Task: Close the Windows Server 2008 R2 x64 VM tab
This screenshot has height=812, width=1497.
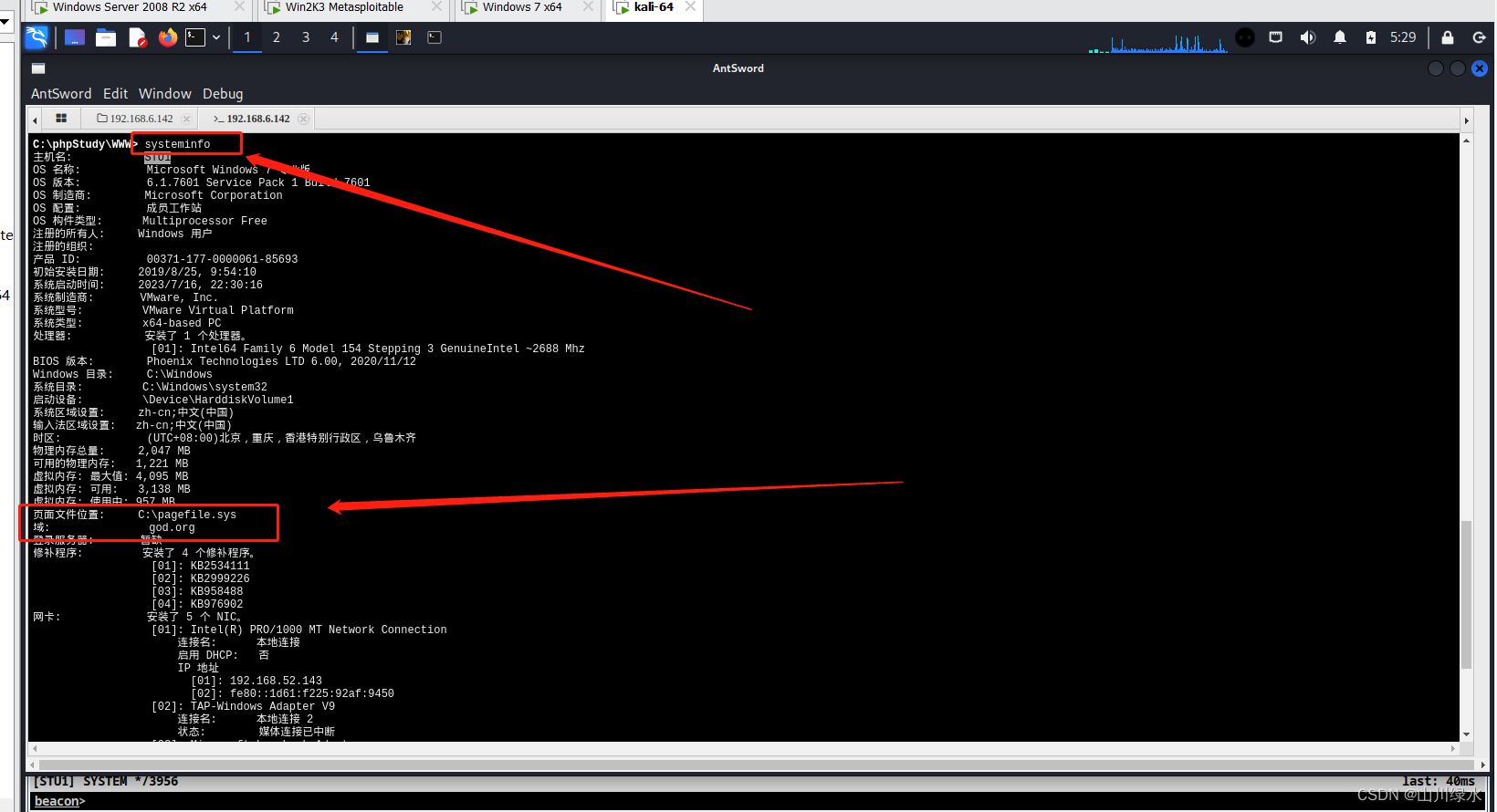Action: (x=239, y=6)
